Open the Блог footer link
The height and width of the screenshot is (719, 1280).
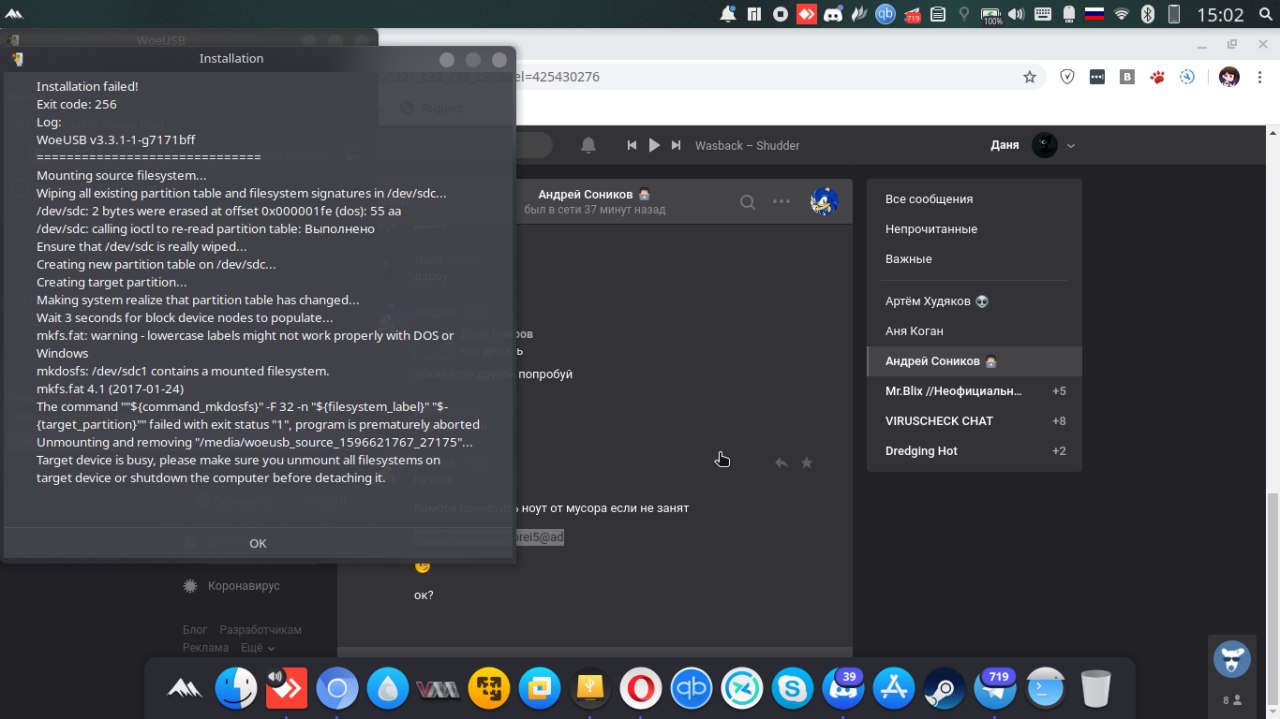tap(195, 630)
